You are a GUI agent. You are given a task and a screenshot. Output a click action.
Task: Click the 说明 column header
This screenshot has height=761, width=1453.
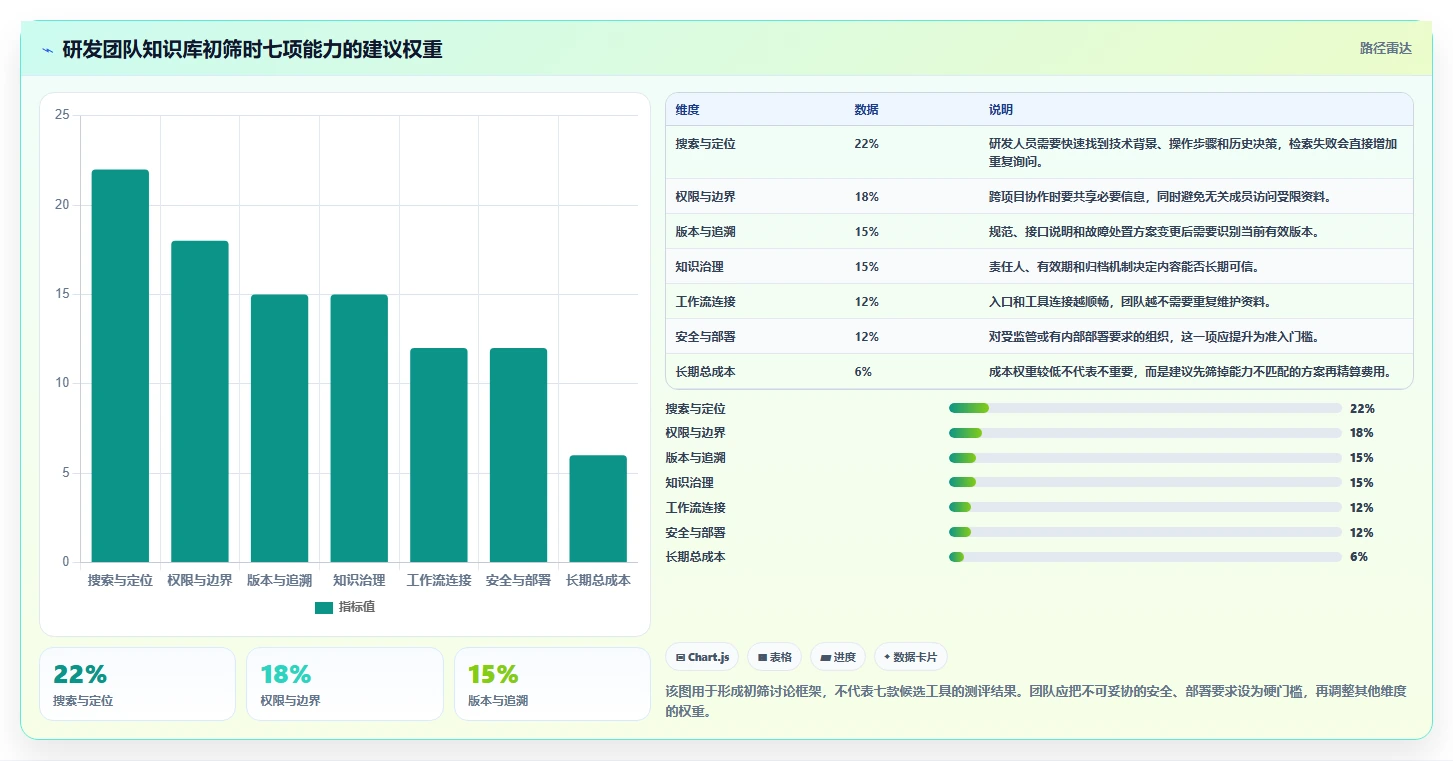pyautogui.click(x=1001, y=110)
